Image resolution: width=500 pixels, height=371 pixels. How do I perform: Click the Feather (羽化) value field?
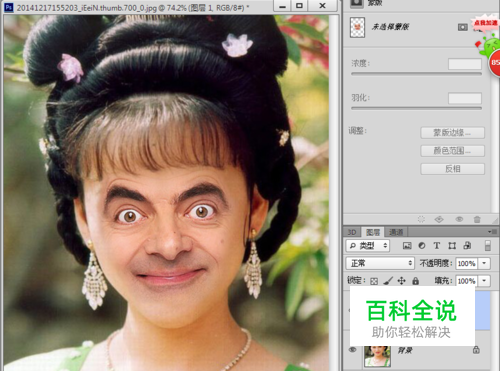(465, 98)
